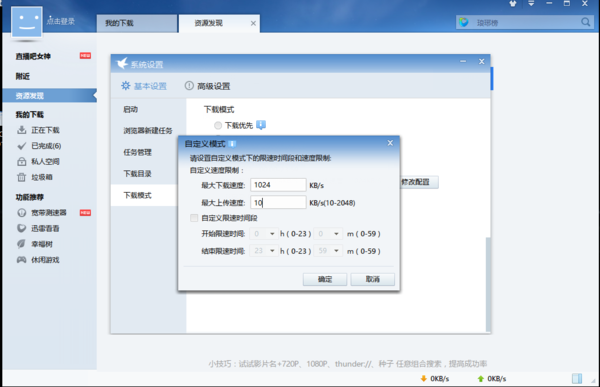Viewport: 600px width, 387px height.
Task: Open the 已完成(6) completed list checkmark icon
Action: [21, 146]
